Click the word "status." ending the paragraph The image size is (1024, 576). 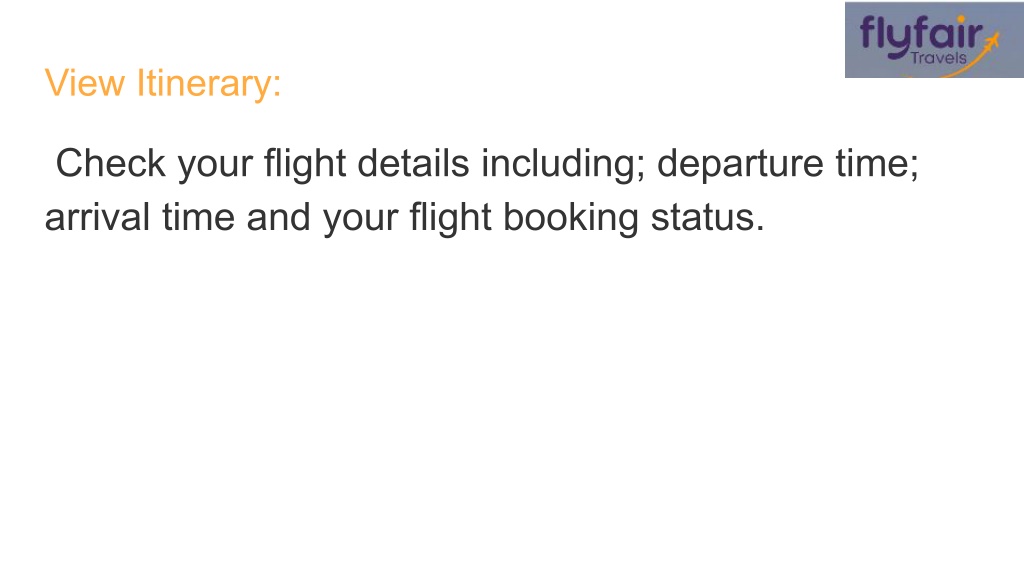pyautogui.click(x=707, y=218)
